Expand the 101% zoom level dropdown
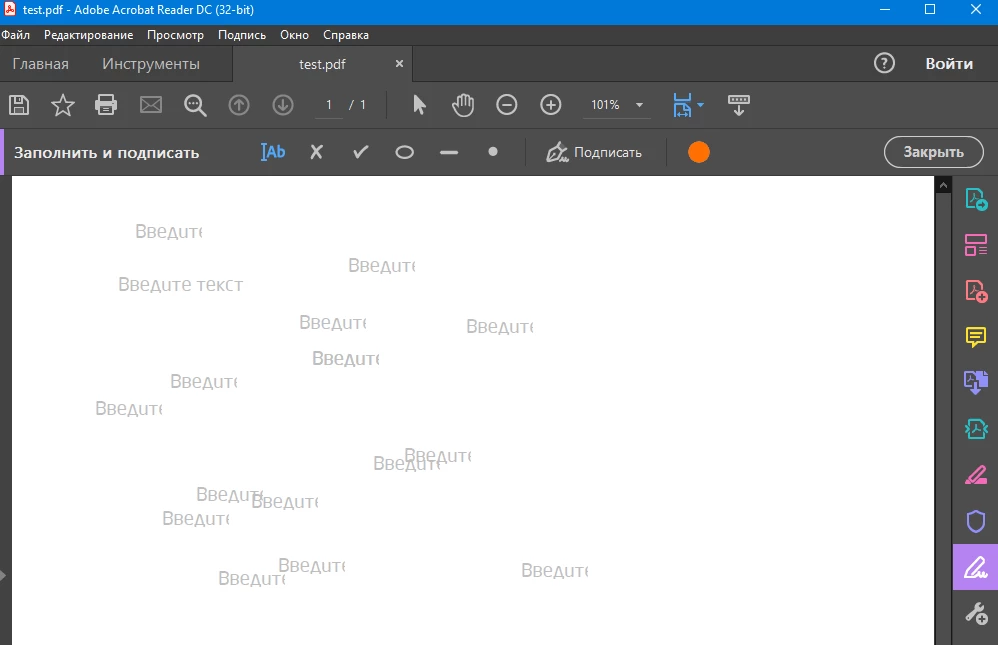Screen dimensions: 998x645 click(639, 105)
